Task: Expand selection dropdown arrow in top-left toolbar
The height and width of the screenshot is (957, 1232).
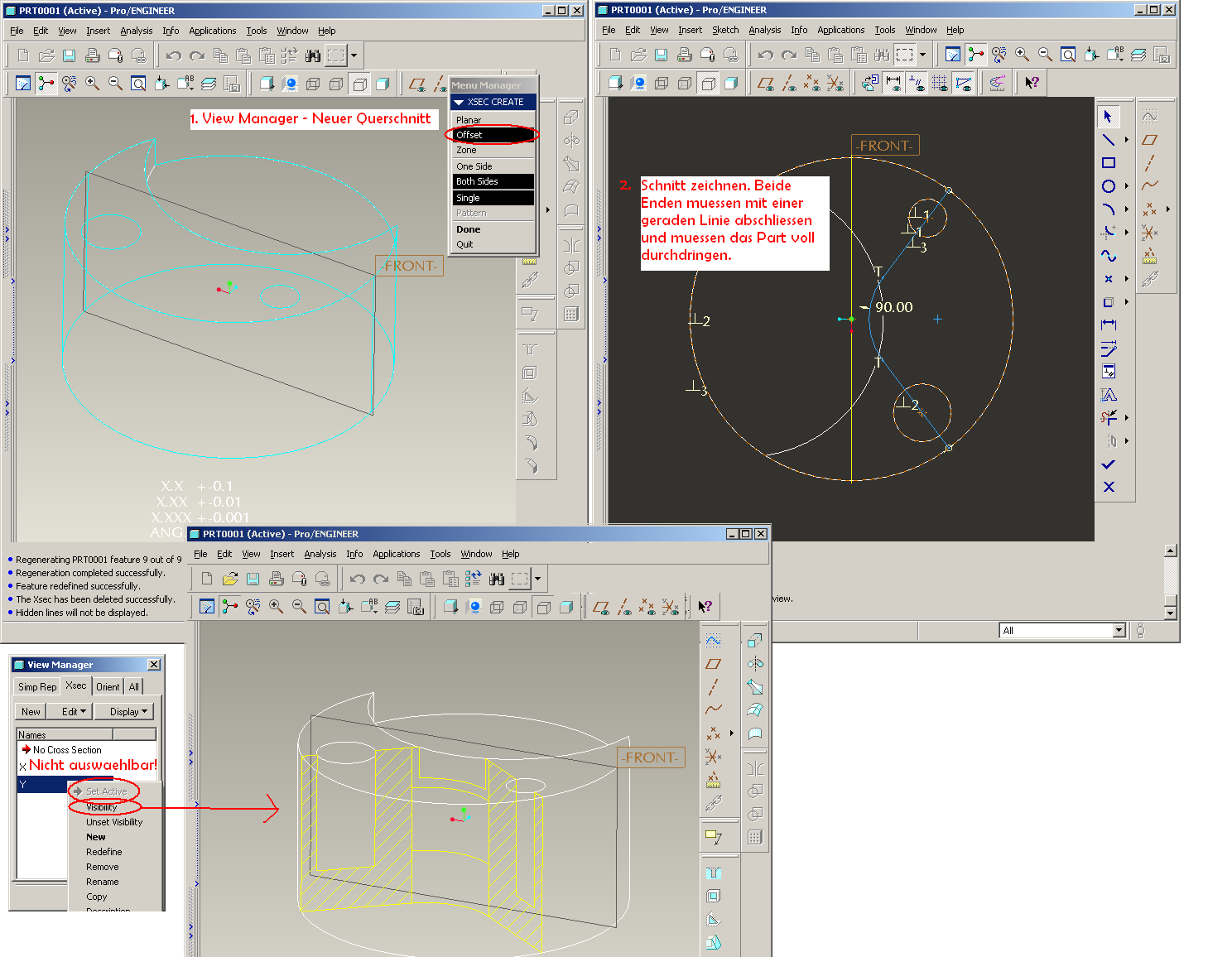Action: click(354, 55)
